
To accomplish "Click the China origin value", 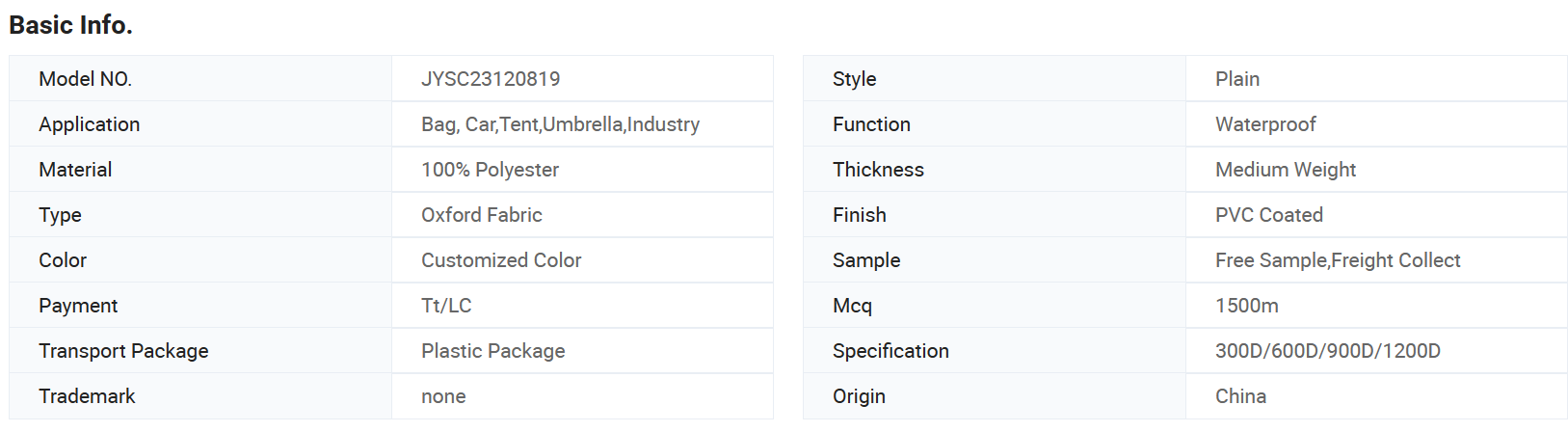I will 1240,396.
